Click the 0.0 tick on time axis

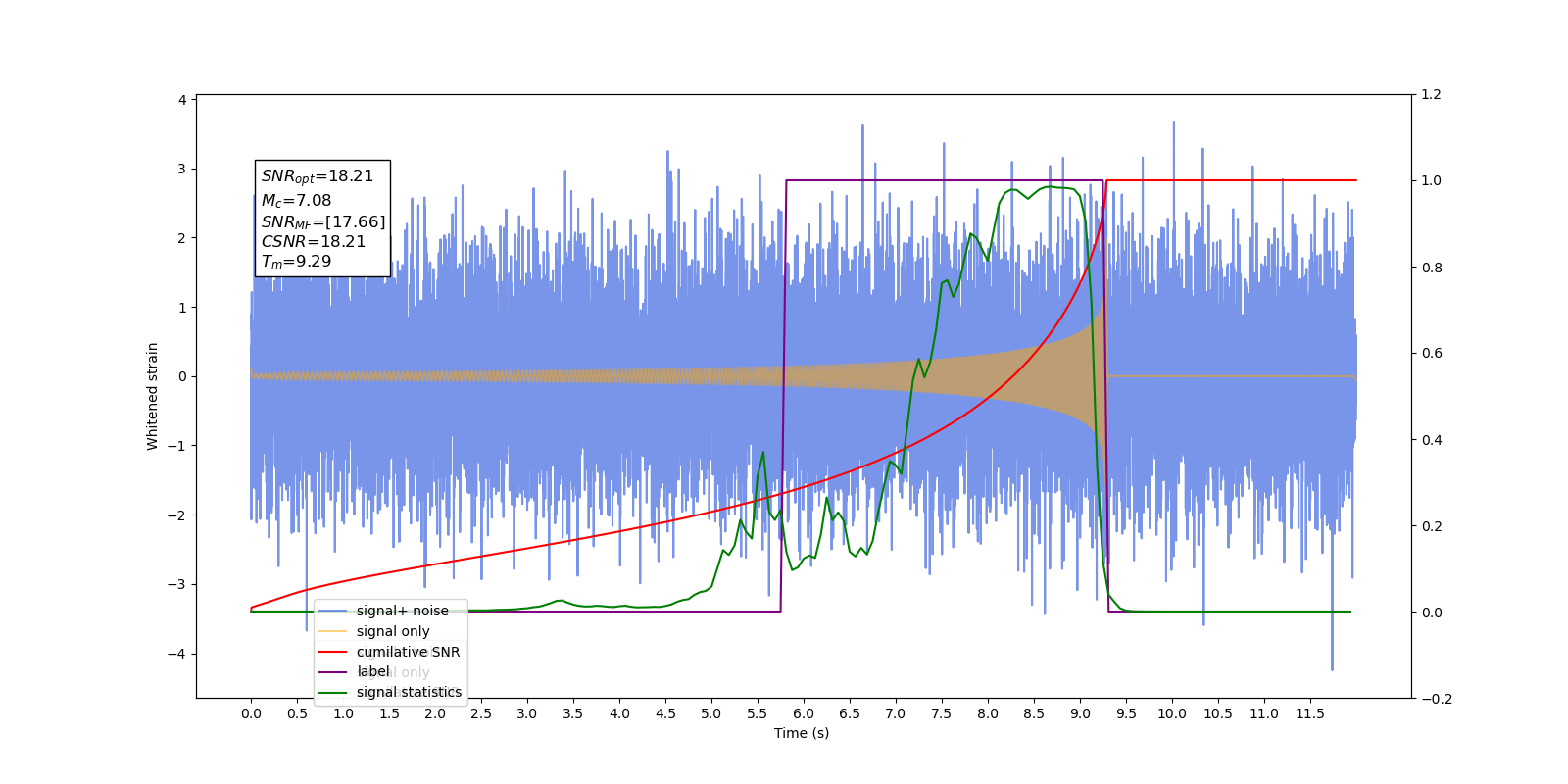(251, 713)
